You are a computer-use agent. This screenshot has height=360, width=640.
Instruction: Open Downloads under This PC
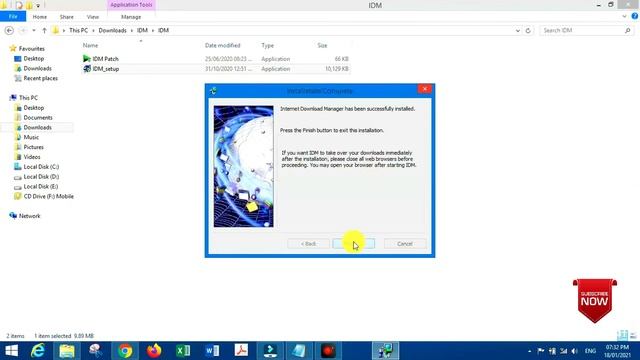pos(37,127)
